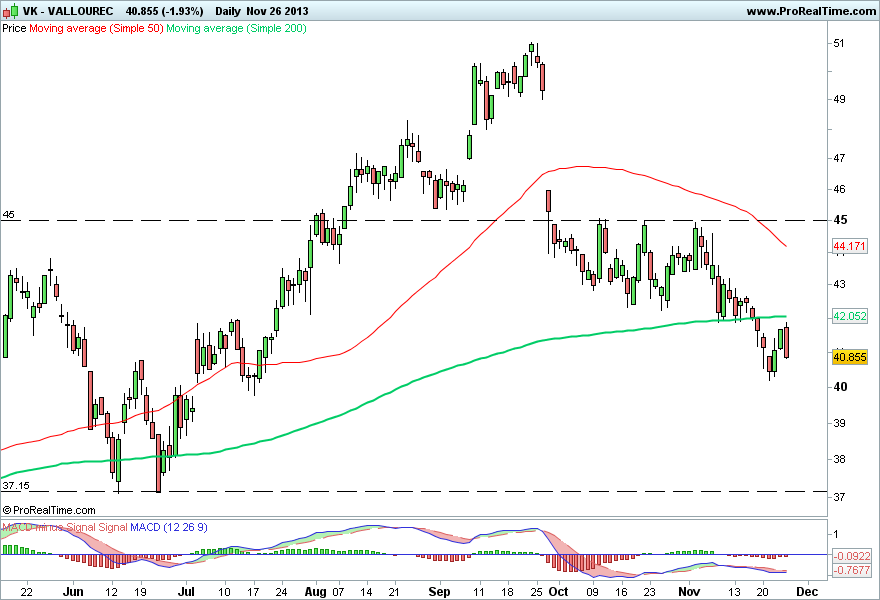Click the VK - VALLOUREC ticker title

pos(67,11)
